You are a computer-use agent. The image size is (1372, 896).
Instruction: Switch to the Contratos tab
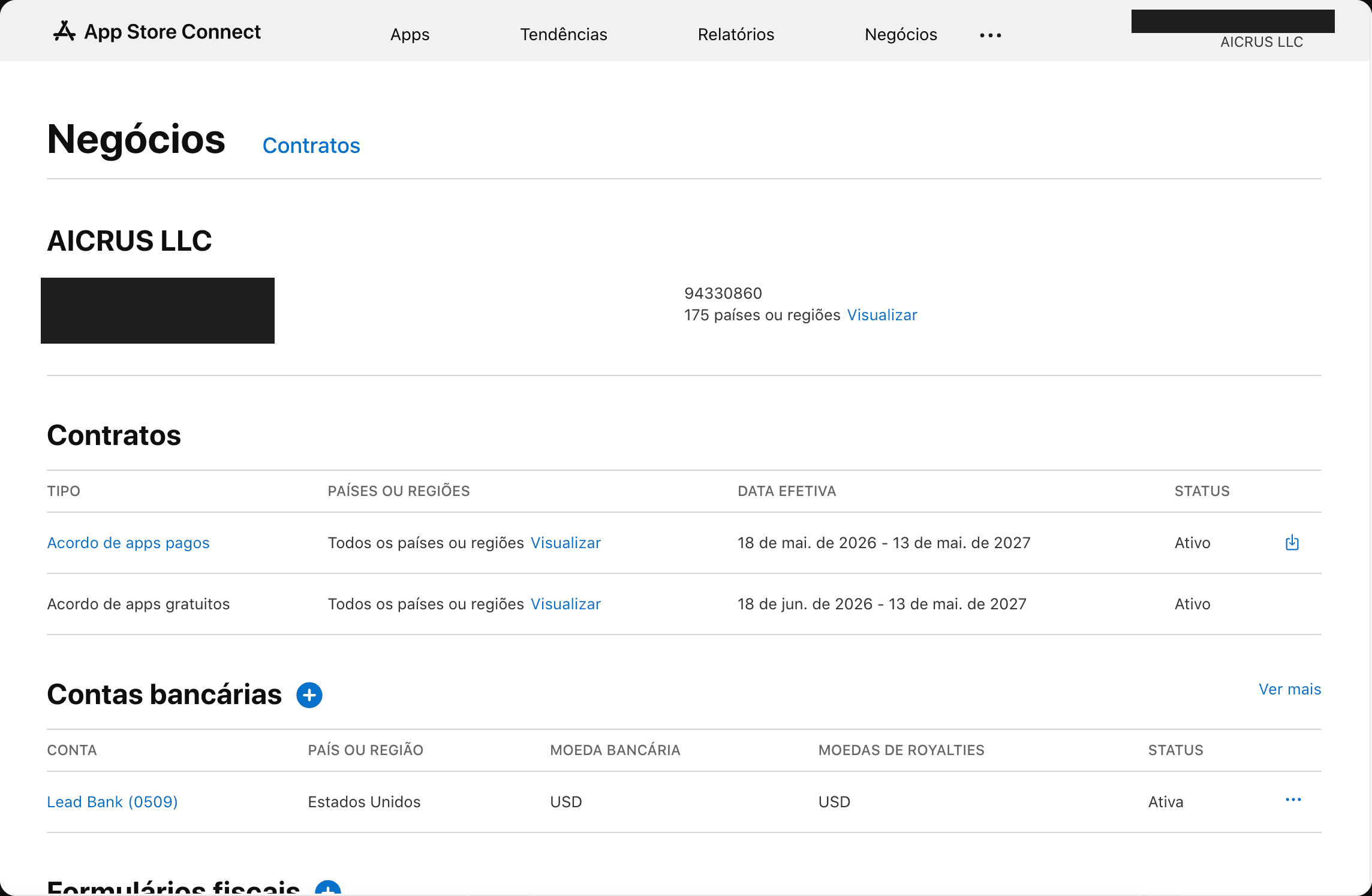311,146
